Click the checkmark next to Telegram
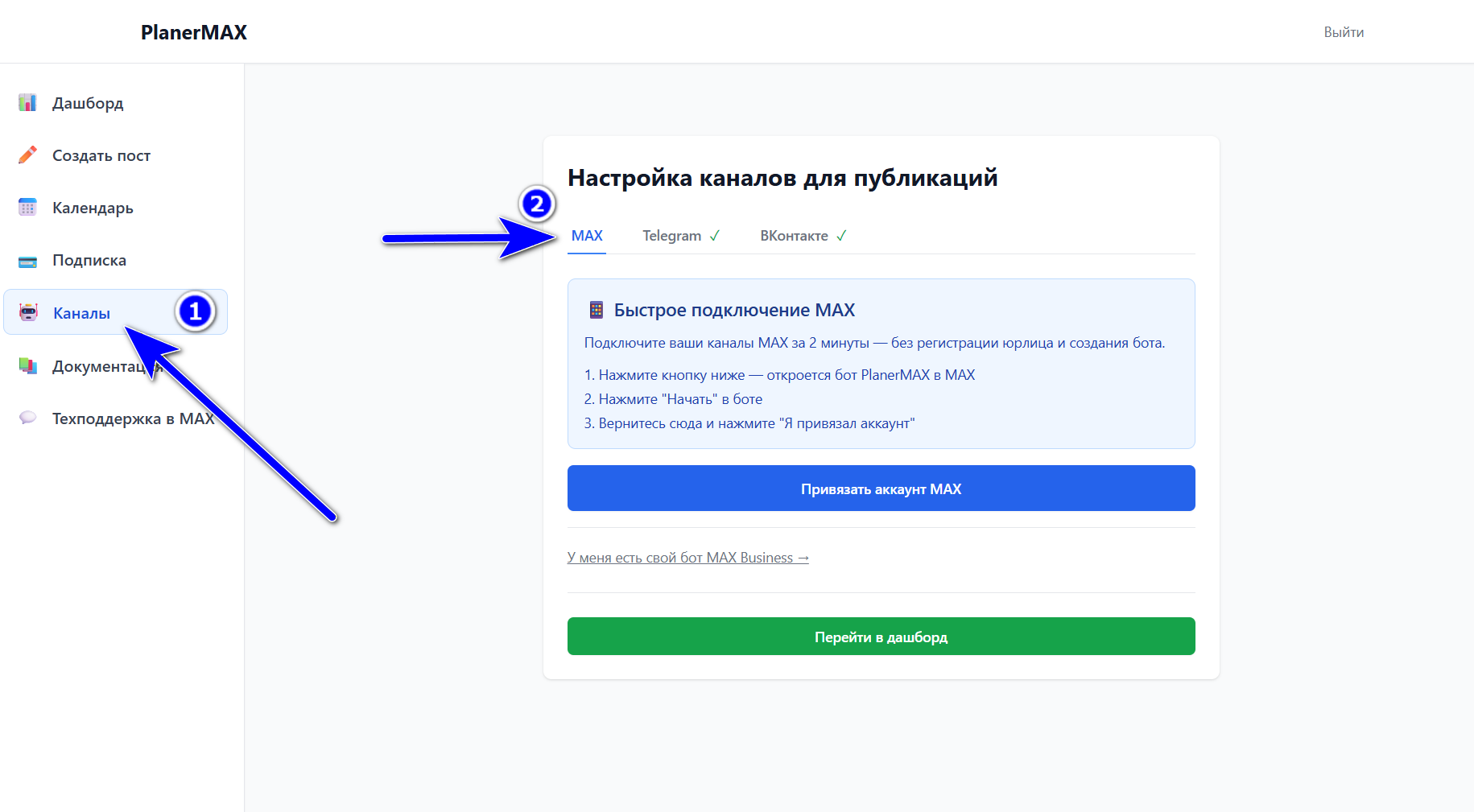 pyautogui.click(x=715, y=235)
